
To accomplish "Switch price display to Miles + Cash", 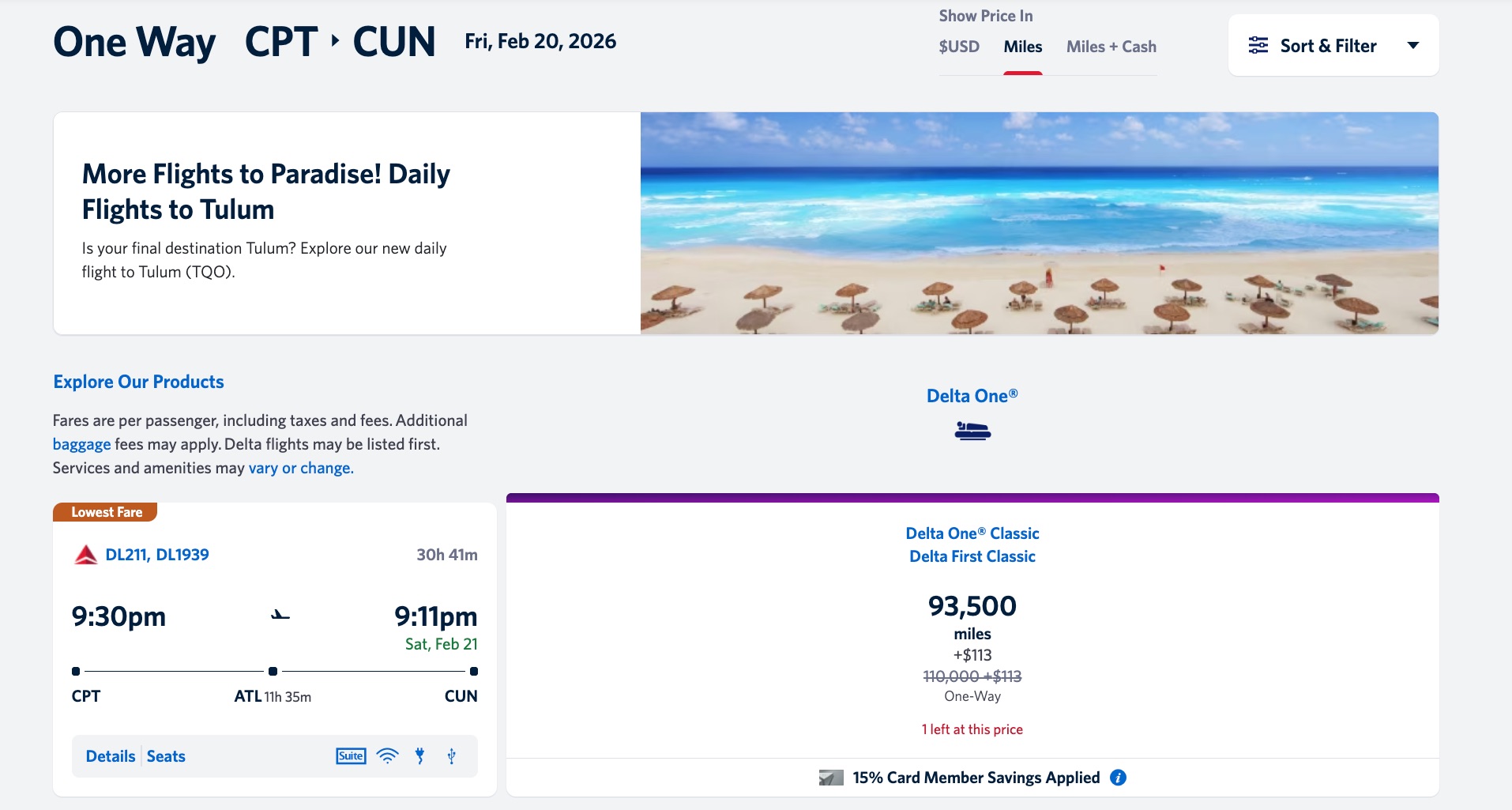I will tap(1109, 47).
